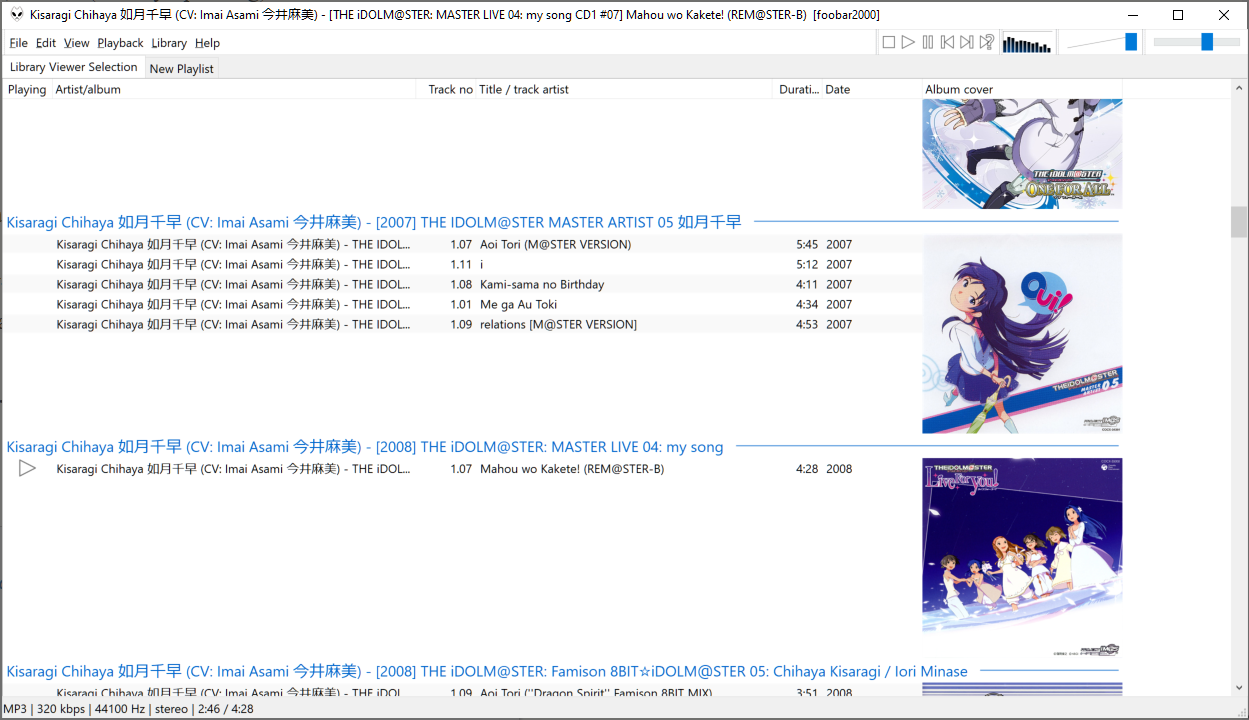Screen dimensions: 1249x720
Task: Click duration 4:53 of relations
Action: pos(807,324)
